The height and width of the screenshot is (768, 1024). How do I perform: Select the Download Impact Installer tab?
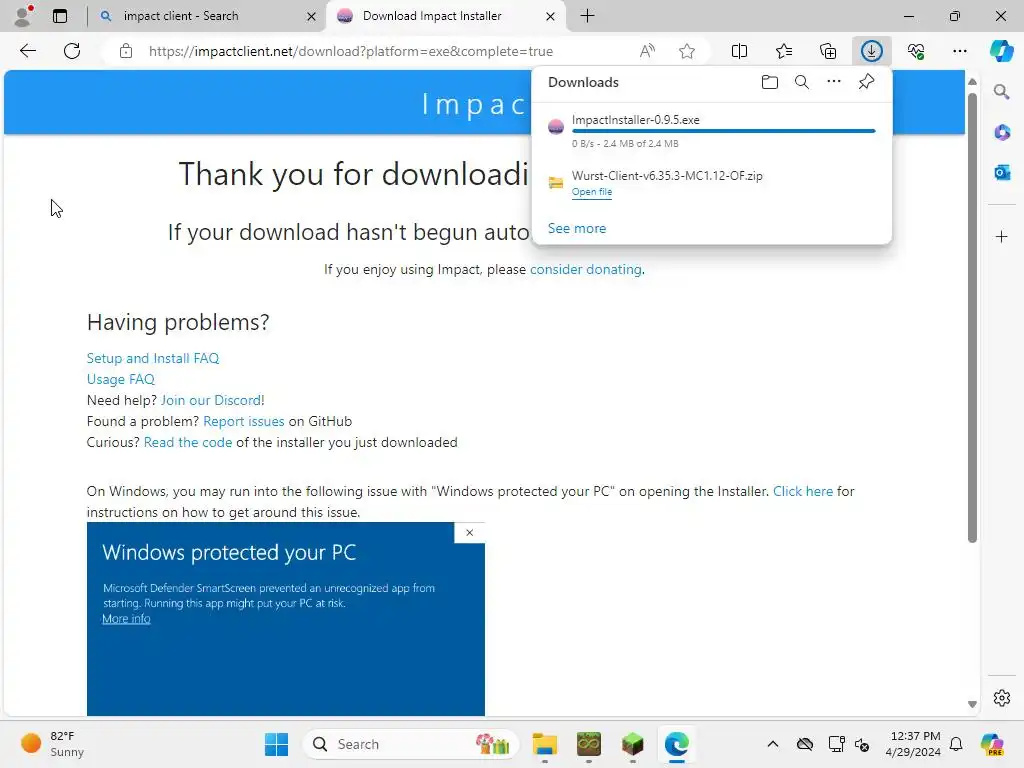445,16
